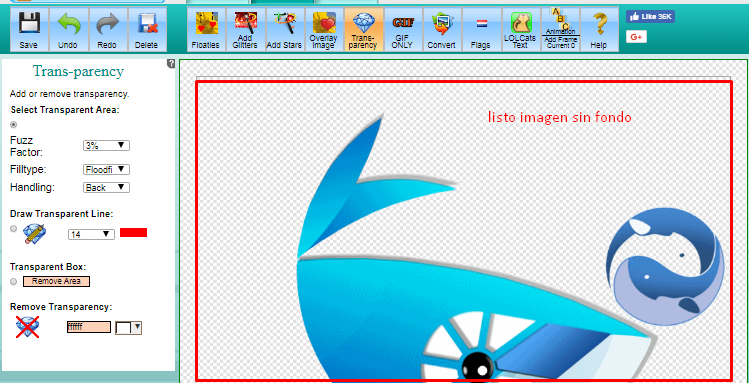Open the Filltype Floodfill dropdown
The image size is (749, 383).
click(106, 169)
